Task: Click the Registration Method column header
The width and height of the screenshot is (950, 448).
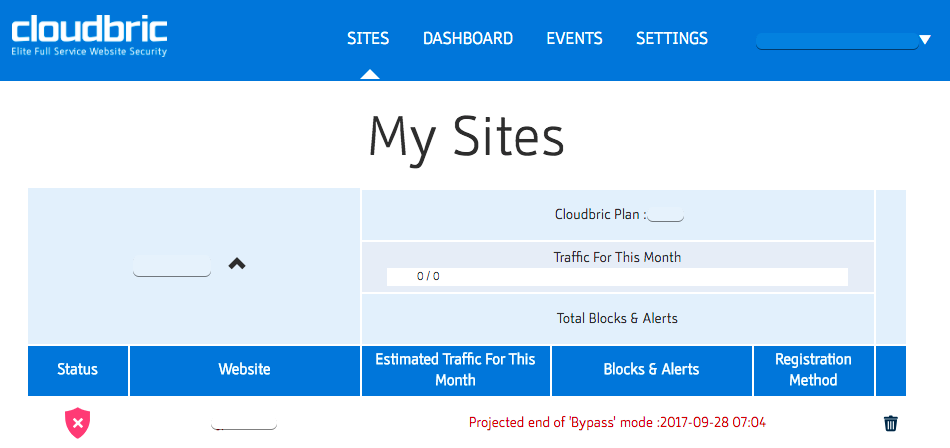Action: pos(813,369)
